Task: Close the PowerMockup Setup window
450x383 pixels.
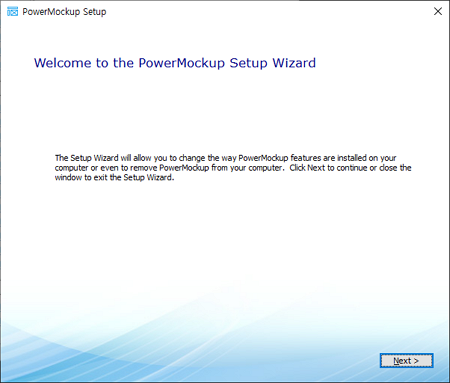Action: click(438, 11)
